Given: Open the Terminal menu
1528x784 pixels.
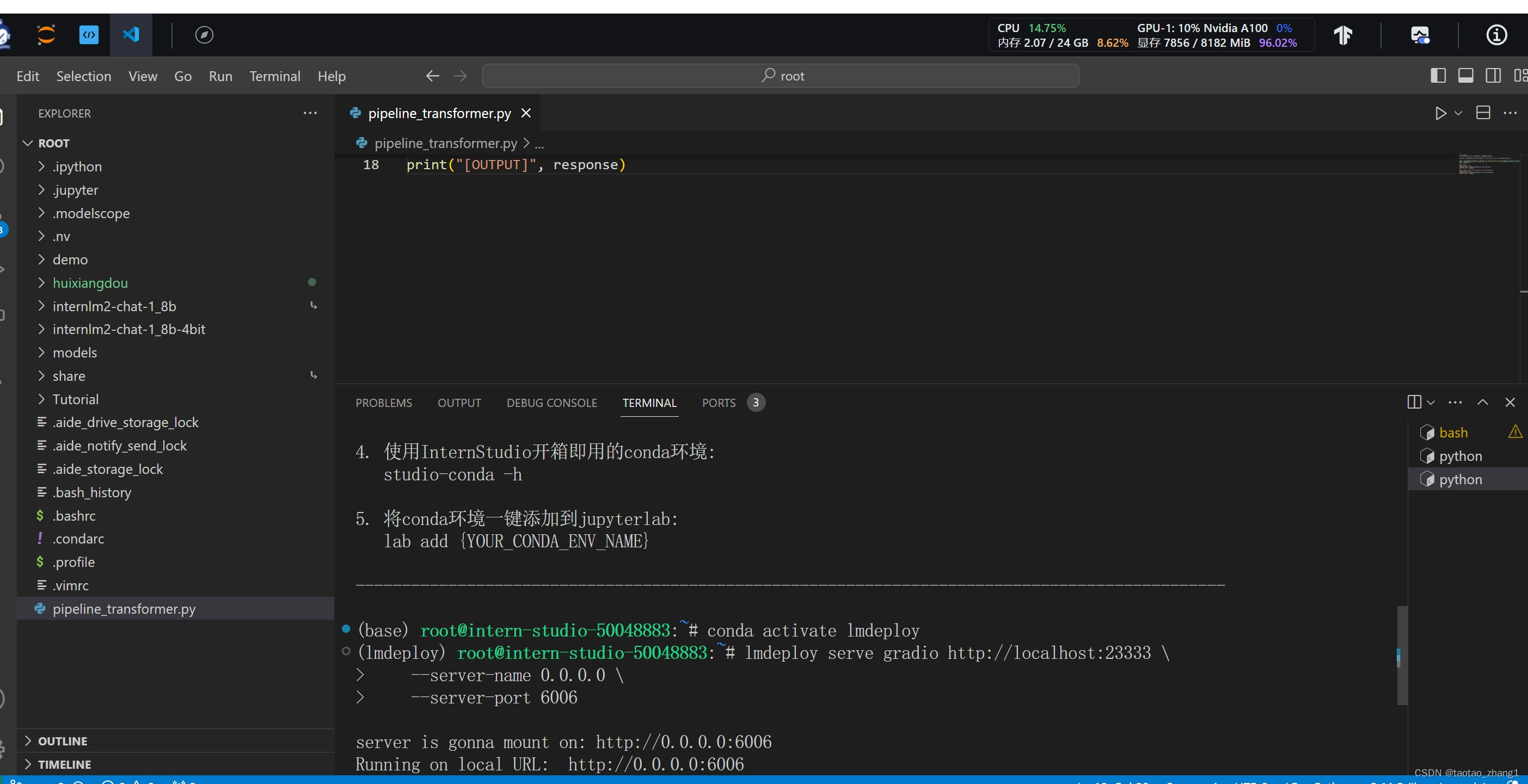Looking at the screenshot, I should pos(275,76).
